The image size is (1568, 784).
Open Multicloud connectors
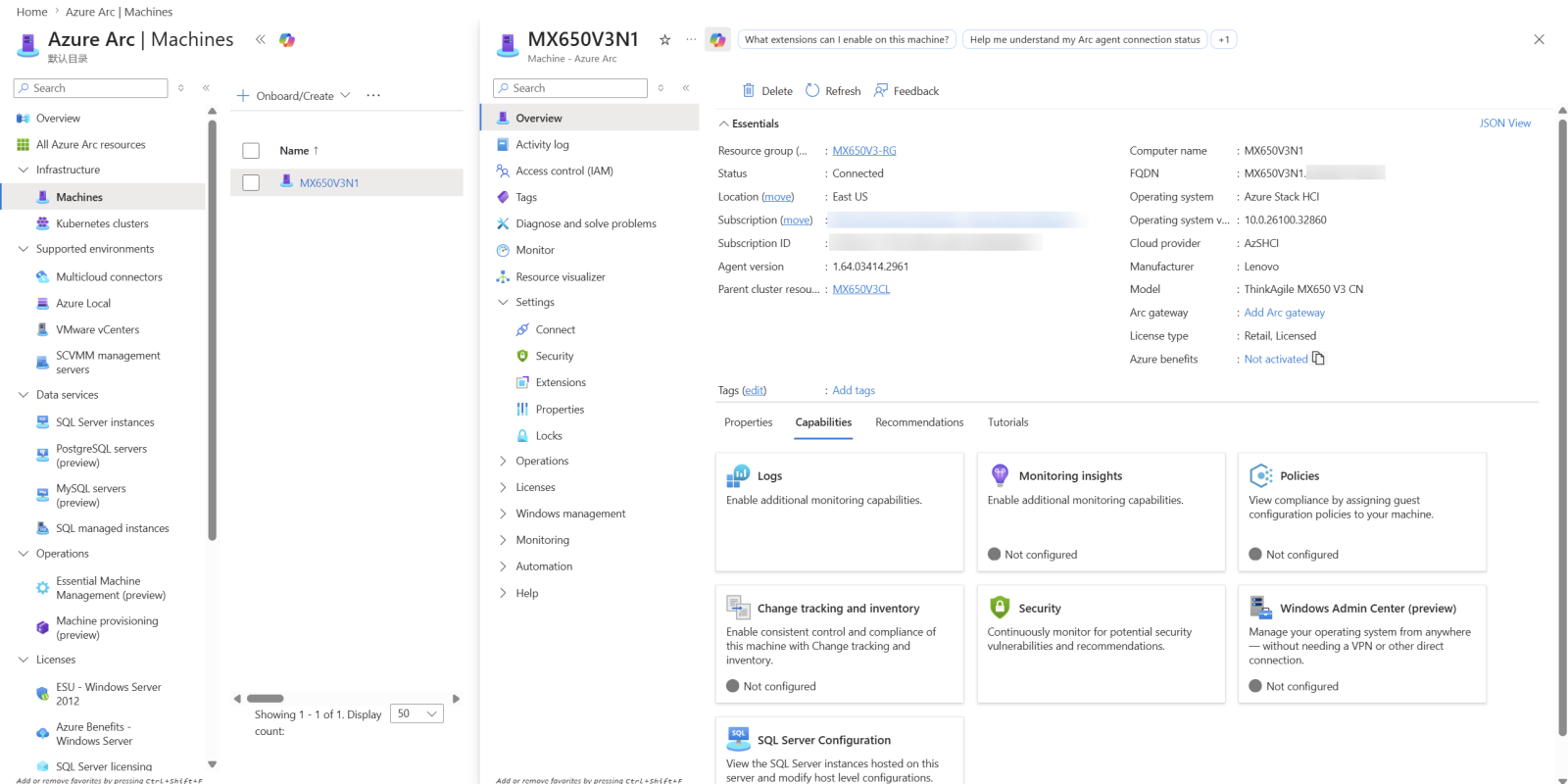[x=109, y=277]
